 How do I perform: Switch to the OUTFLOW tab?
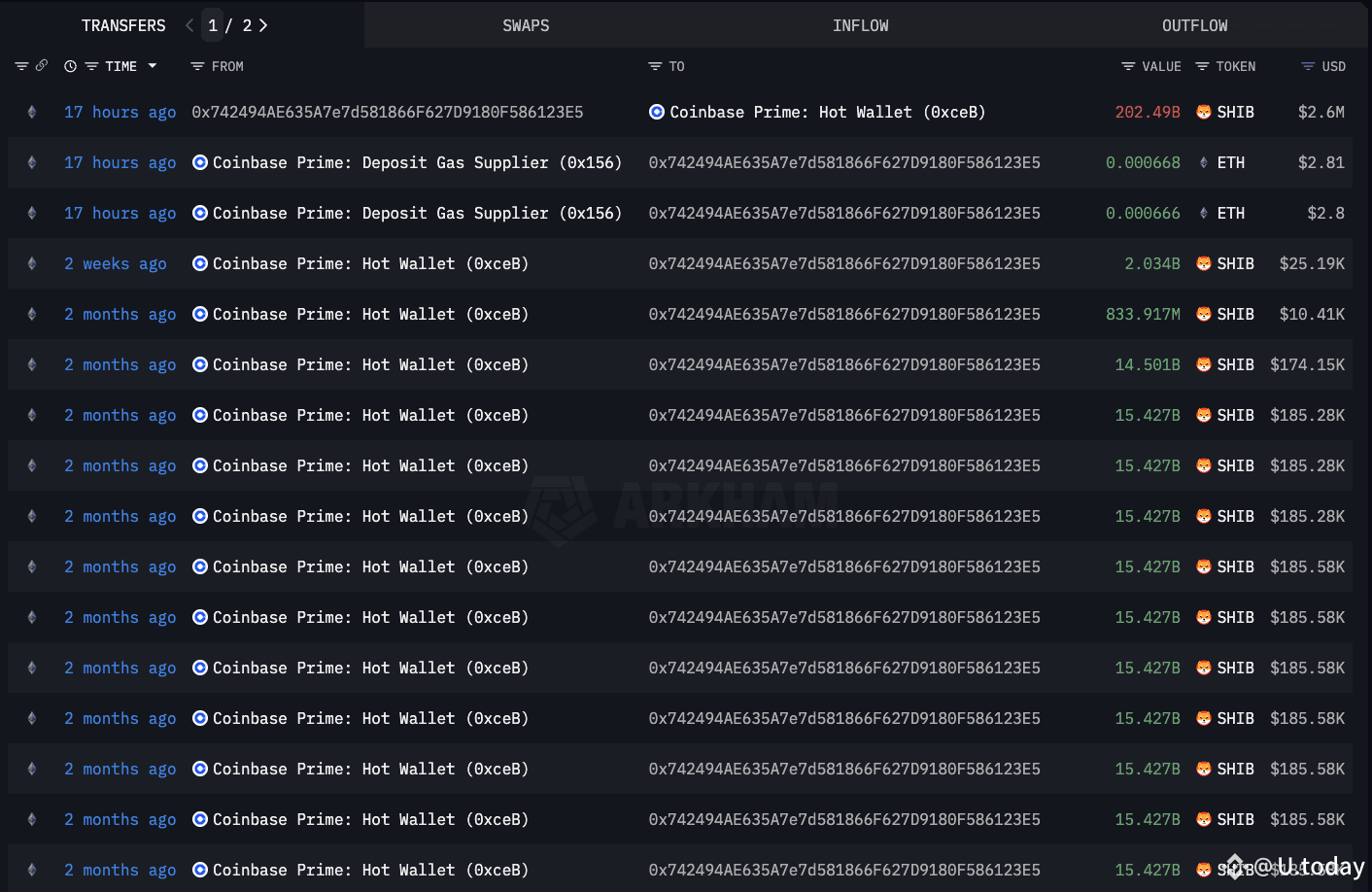pyautogui.click(x=1195, y=25)
